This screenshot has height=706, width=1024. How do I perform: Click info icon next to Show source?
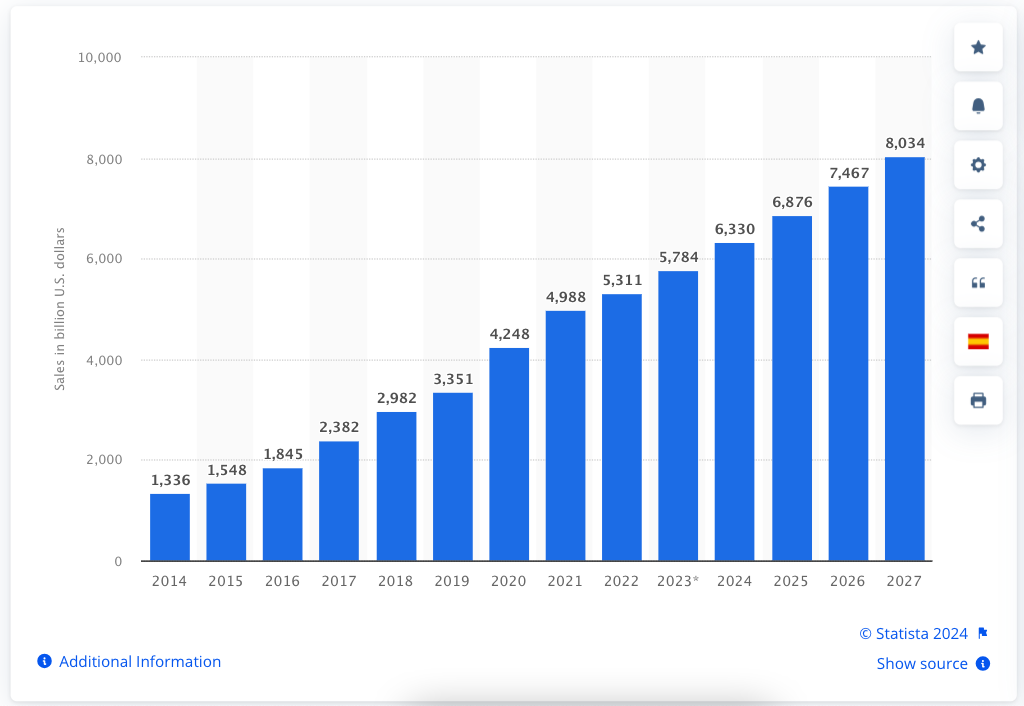[983, 663]
